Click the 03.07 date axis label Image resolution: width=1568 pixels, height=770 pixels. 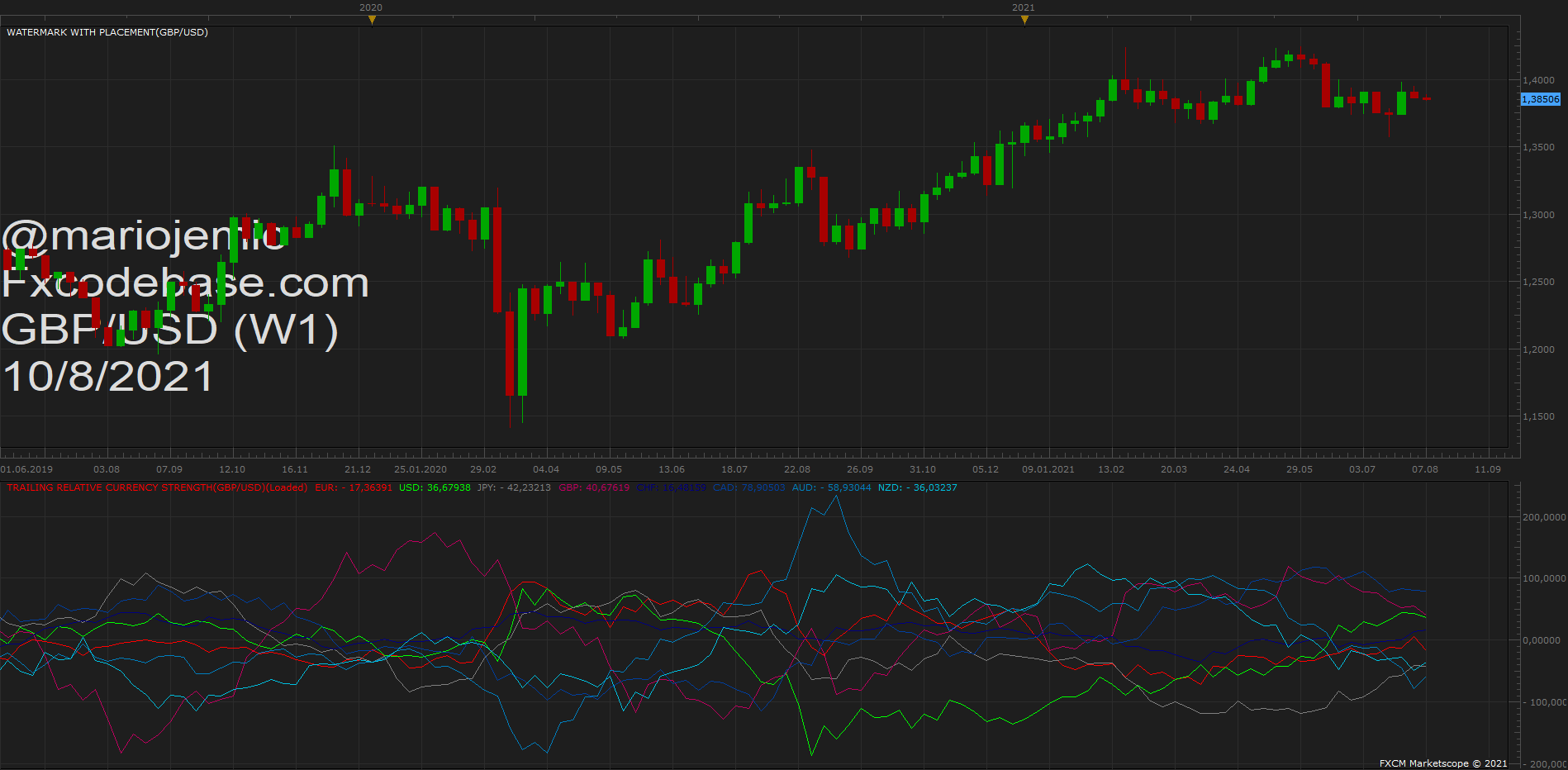pos(1362,469)
